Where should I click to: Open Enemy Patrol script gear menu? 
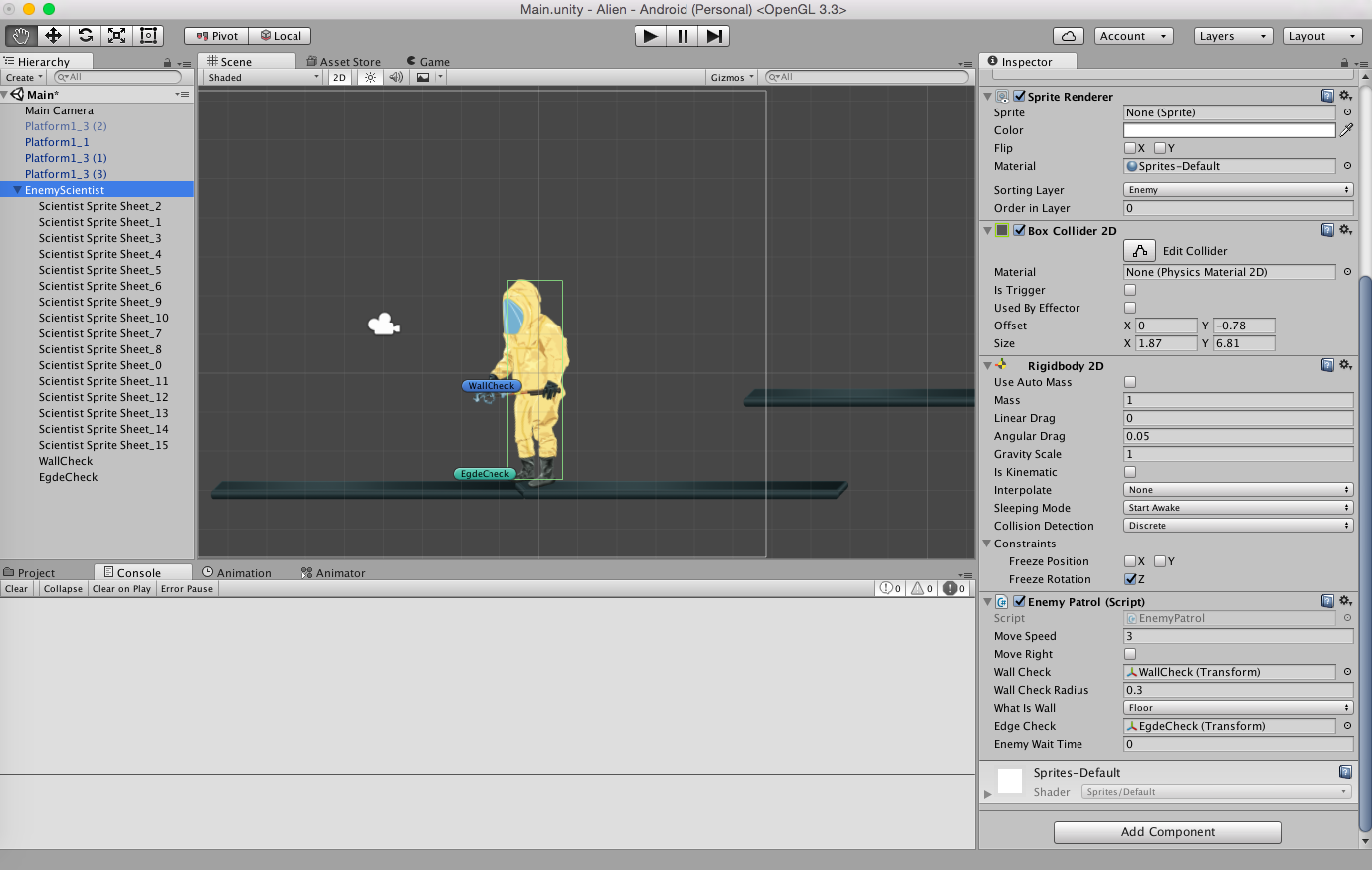coord(1345,601)
